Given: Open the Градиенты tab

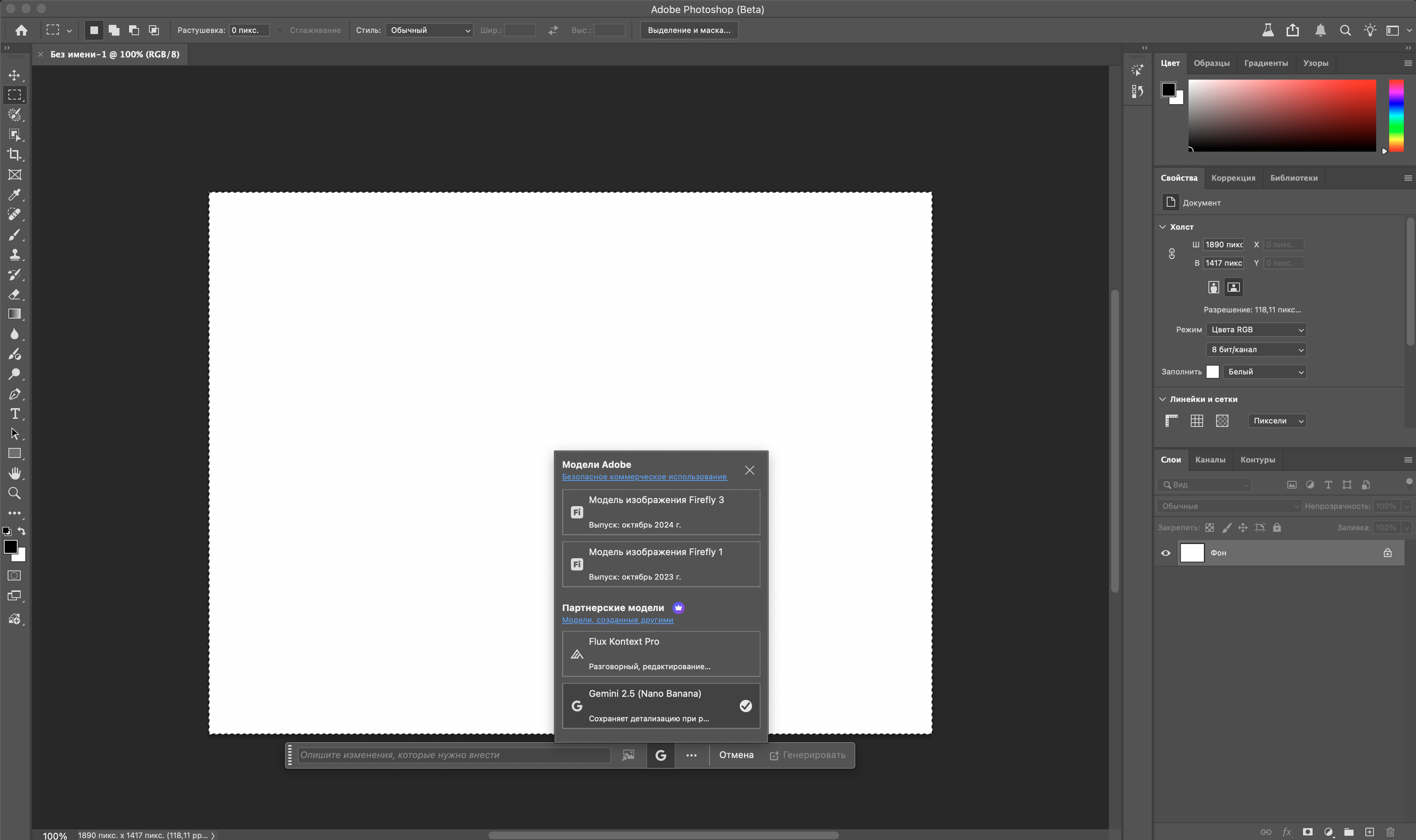Looking at the screenshot, I should pyautogui.click(x=1266, y=63).
